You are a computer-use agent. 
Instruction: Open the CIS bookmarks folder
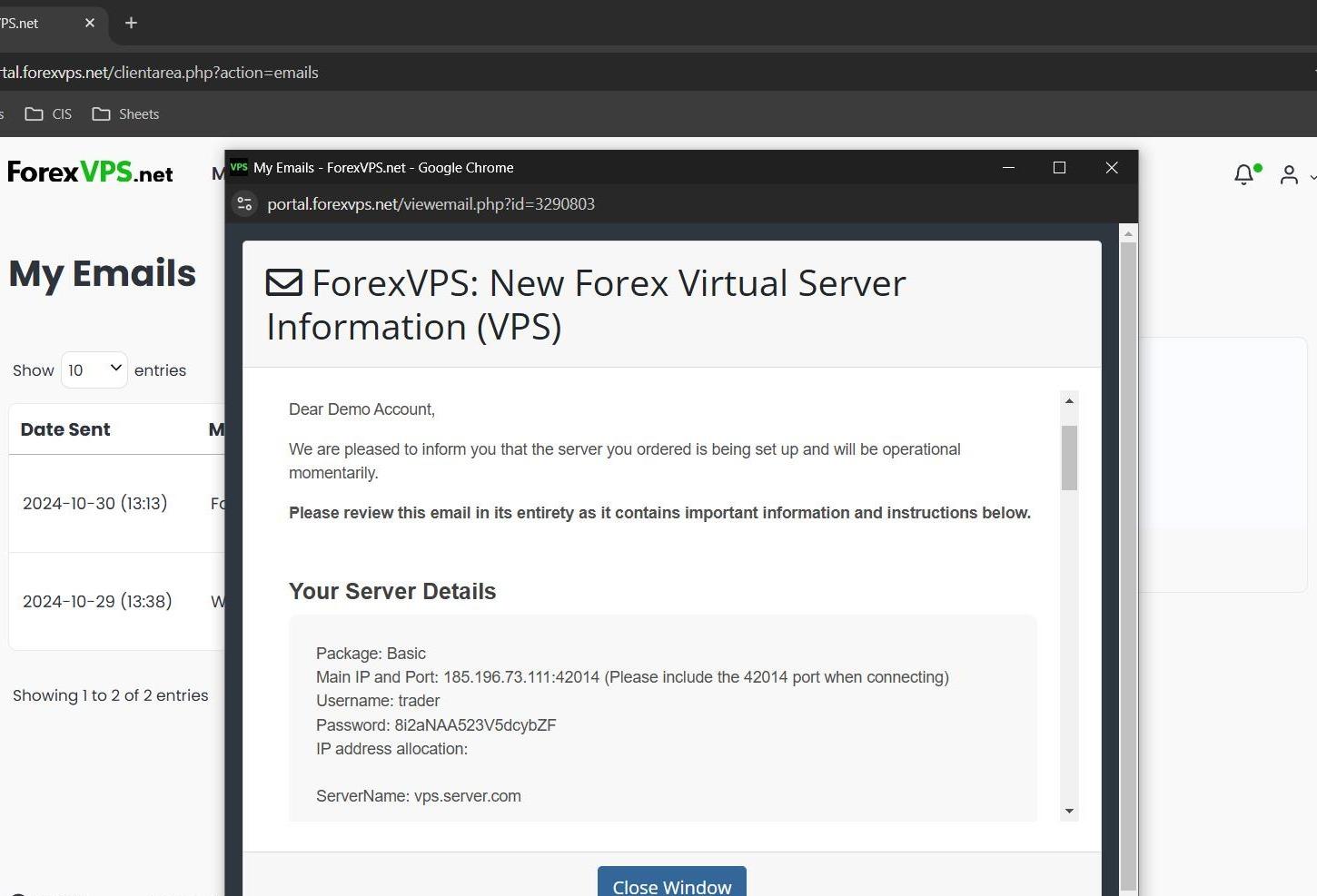pyautogui.click(x=48, y=114)
